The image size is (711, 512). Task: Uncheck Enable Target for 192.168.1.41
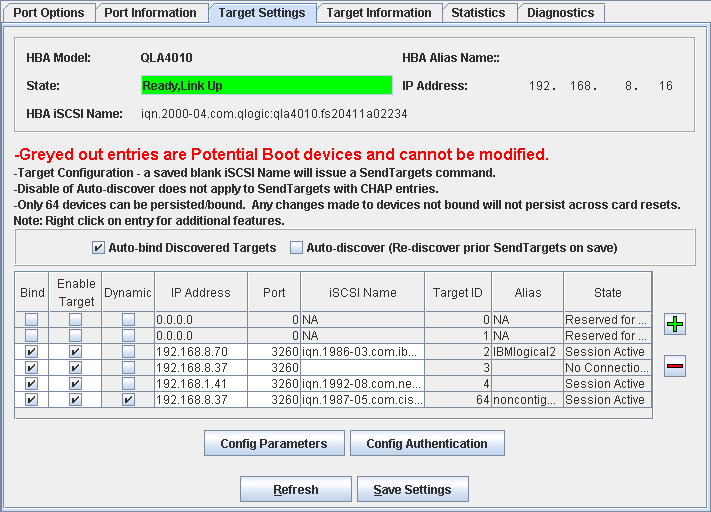click(75, 384)
